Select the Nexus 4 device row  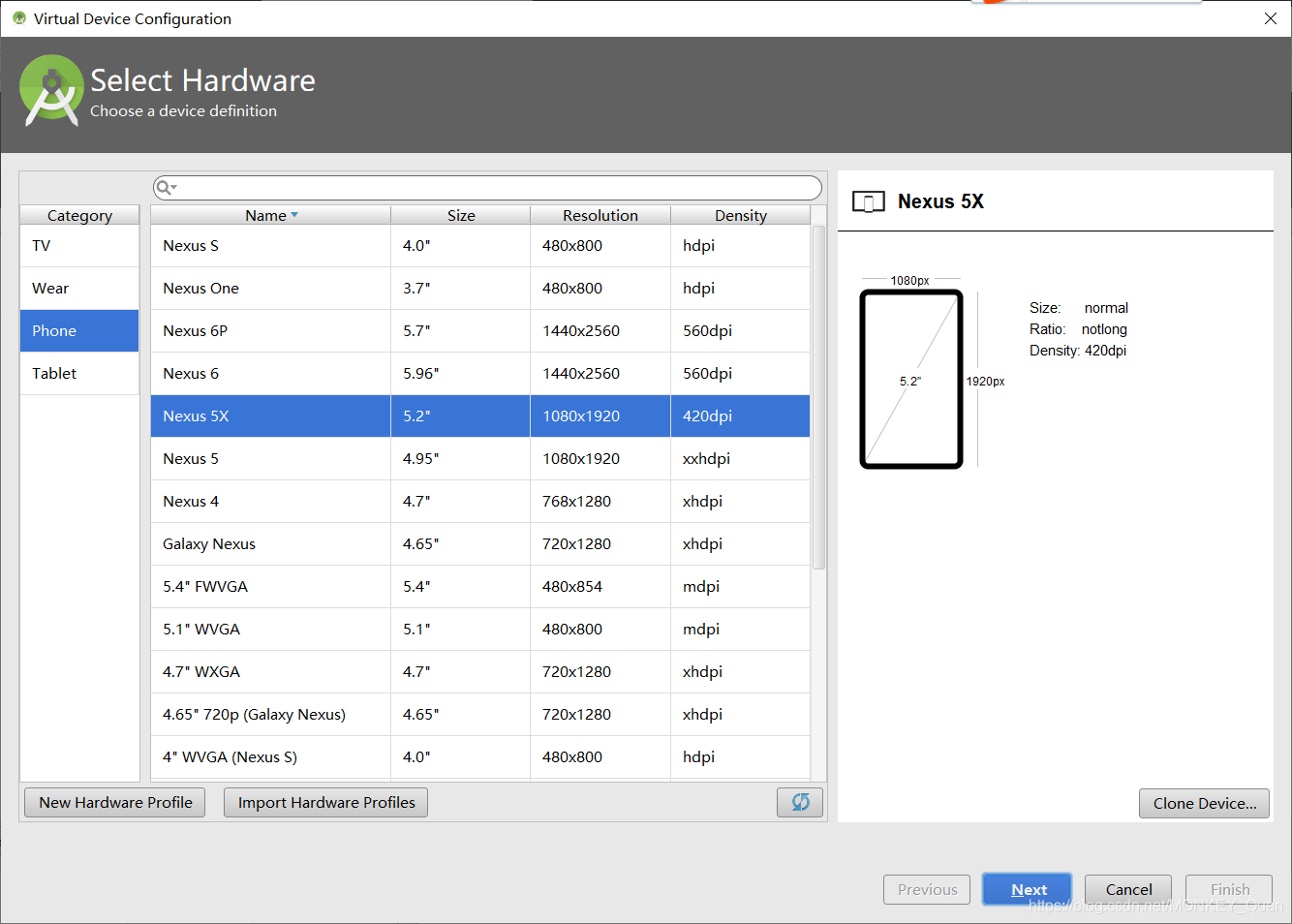tap(480, 502)
